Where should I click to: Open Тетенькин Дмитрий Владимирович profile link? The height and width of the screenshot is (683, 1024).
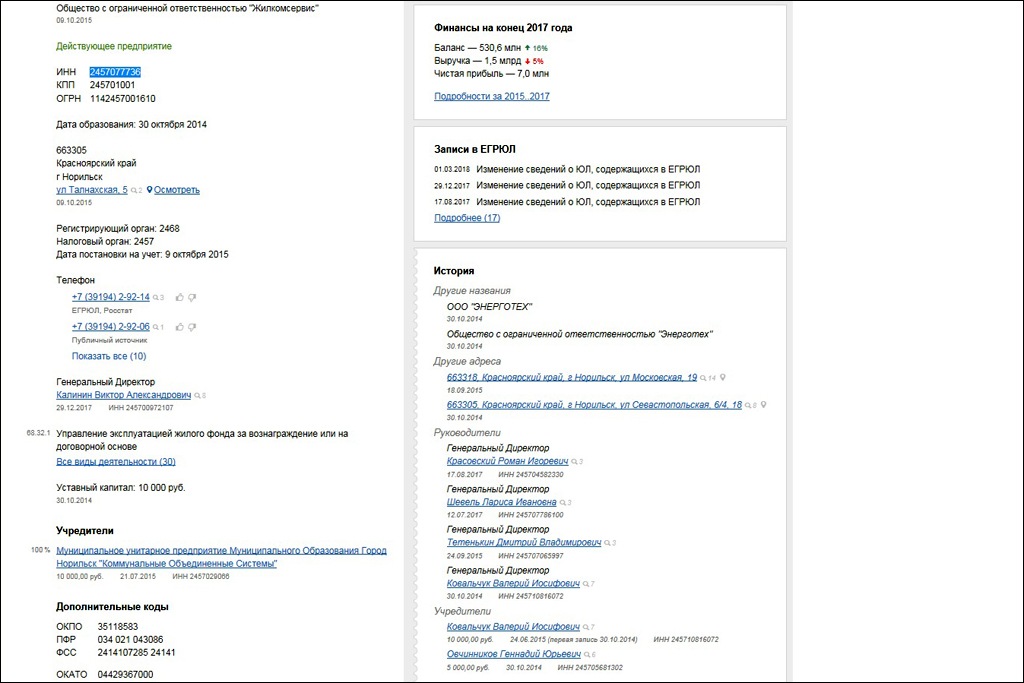524,542
